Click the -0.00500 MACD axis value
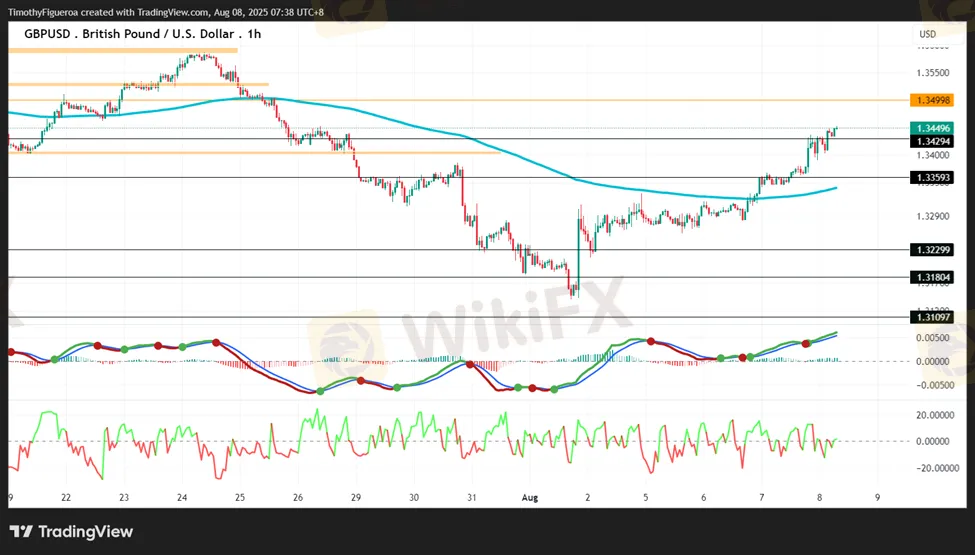 tap(931, 385)
